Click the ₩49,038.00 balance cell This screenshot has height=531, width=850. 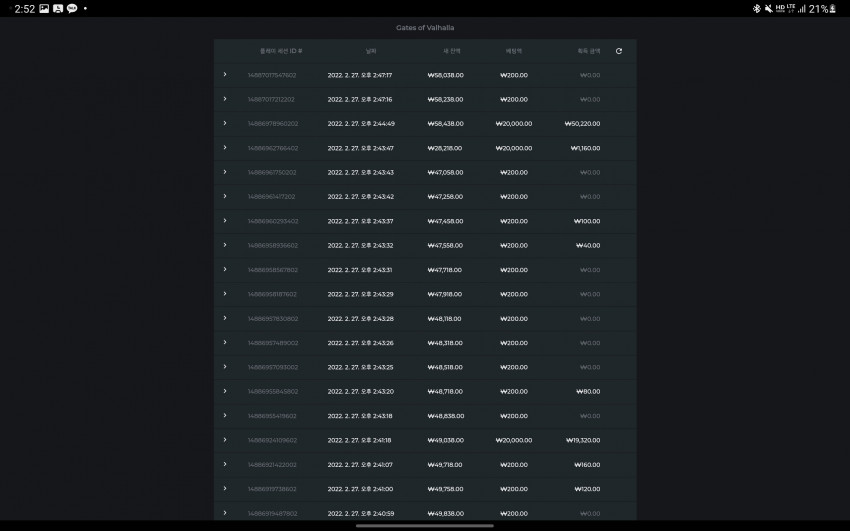[446, 441]
